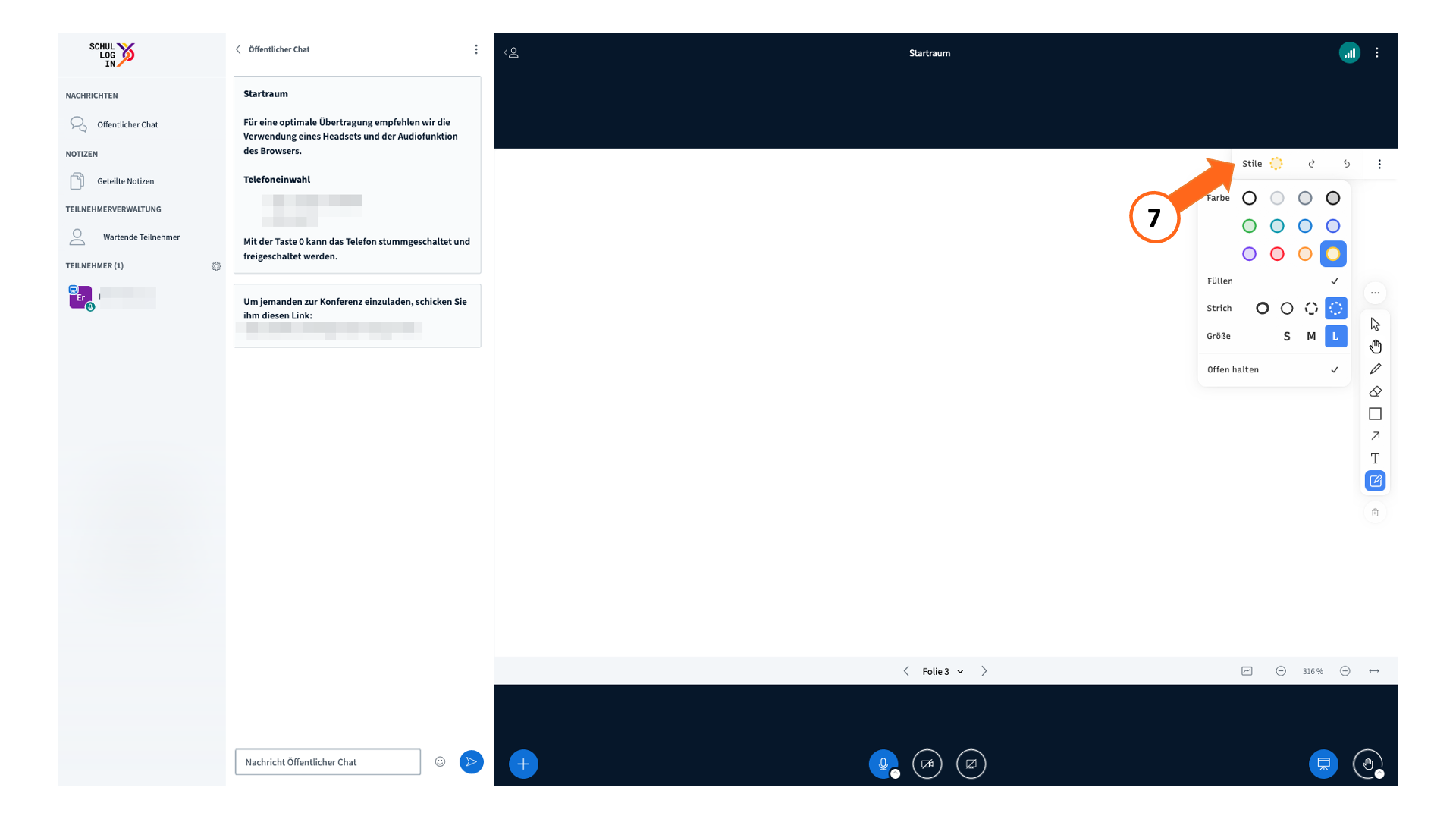The image size is (1456, 819).
Task: Pick the red color swatch
Action: coord(1277,254)
